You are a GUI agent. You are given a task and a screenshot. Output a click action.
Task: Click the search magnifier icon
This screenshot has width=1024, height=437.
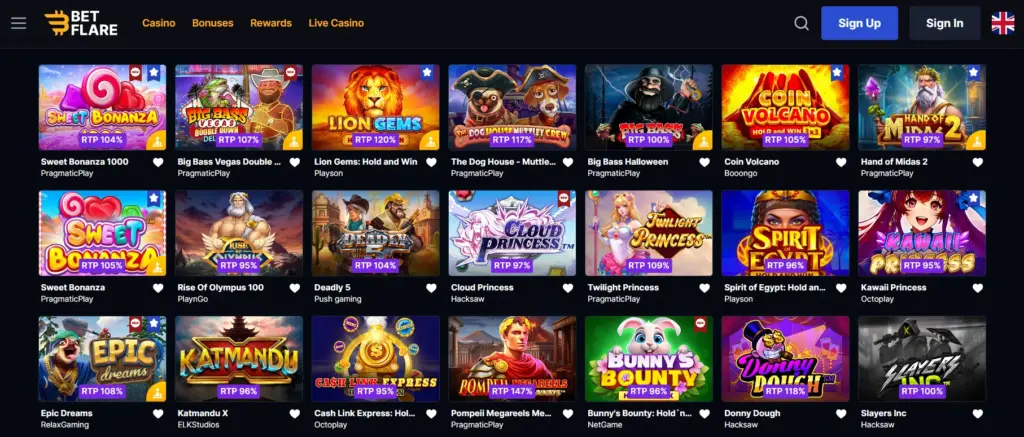click(x=801, y=24)
